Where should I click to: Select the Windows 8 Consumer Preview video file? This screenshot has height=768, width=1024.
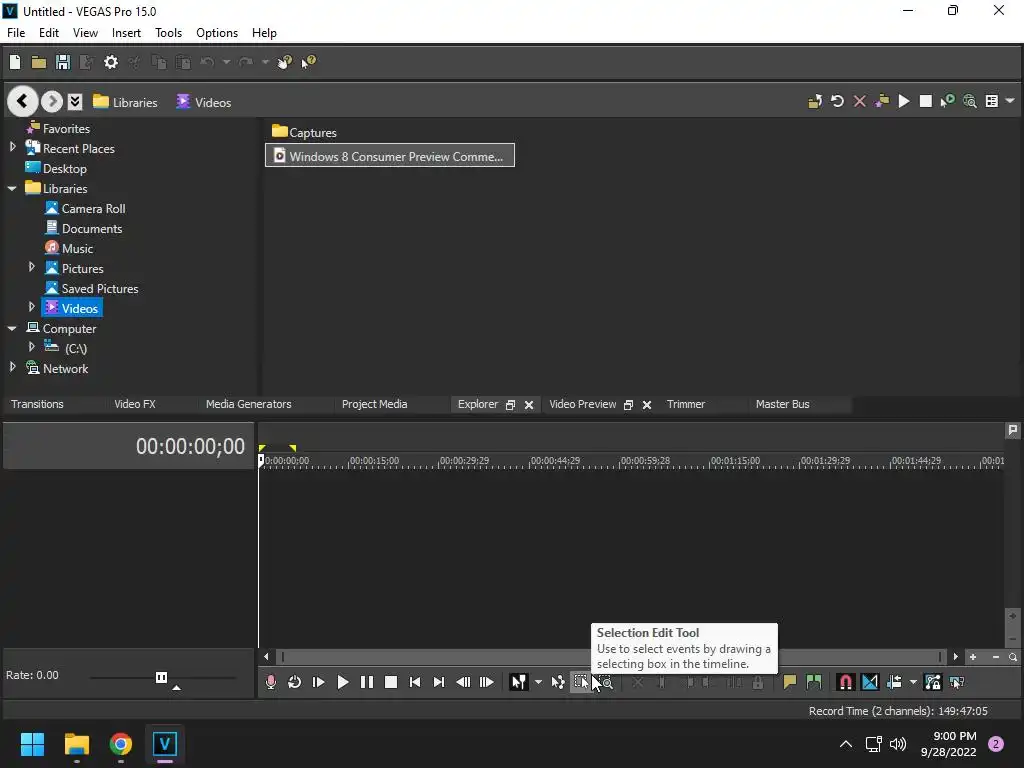click(x=390, y=155)
